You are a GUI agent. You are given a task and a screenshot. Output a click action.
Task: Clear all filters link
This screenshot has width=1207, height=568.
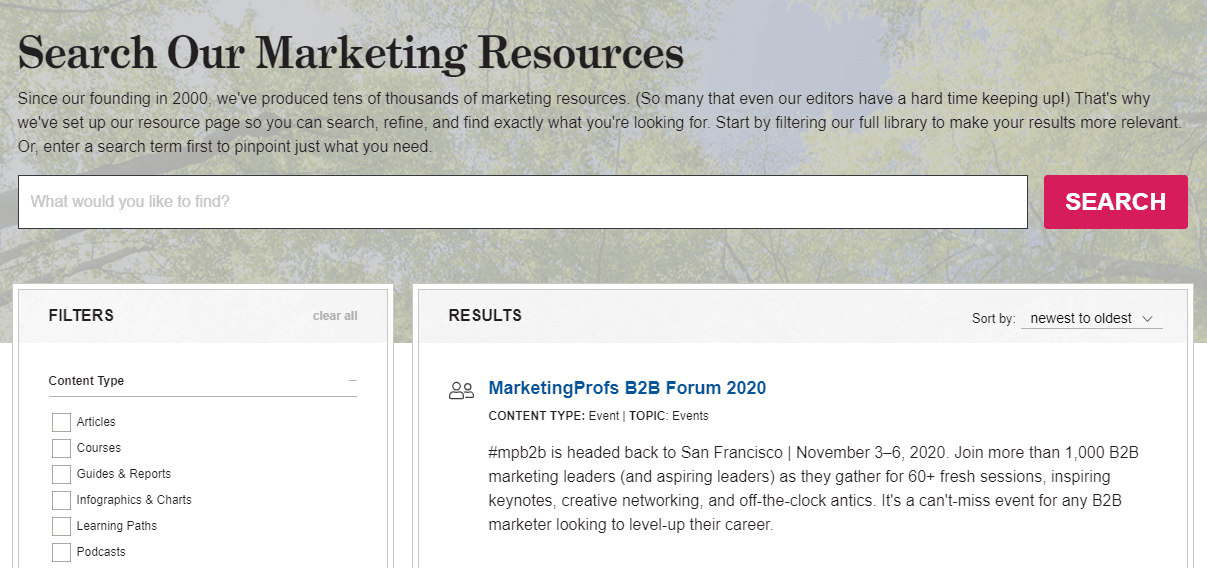(335, 316)
